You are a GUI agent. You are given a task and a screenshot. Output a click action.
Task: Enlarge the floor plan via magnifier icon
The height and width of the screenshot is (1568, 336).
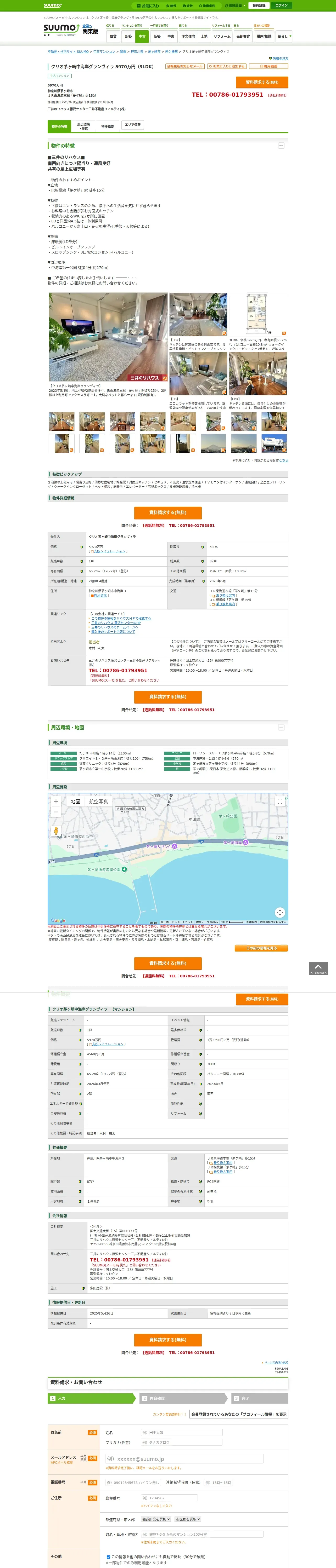coord(284,333)
